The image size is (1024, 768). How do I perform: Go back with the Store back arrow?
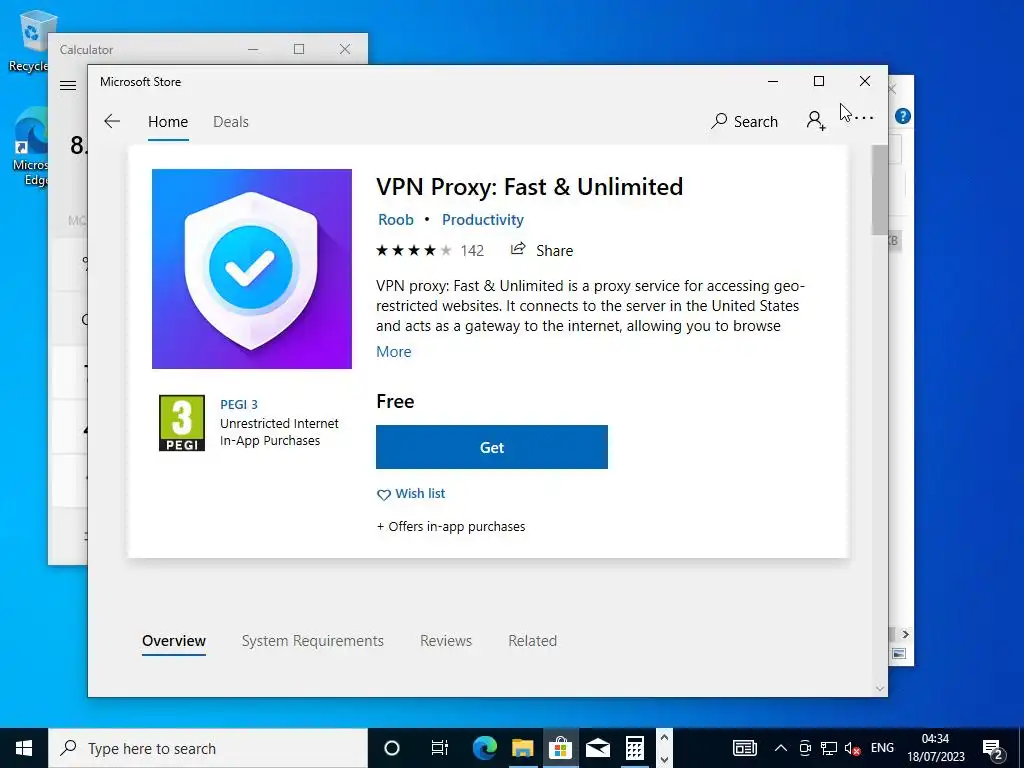(x=112, y=121)
